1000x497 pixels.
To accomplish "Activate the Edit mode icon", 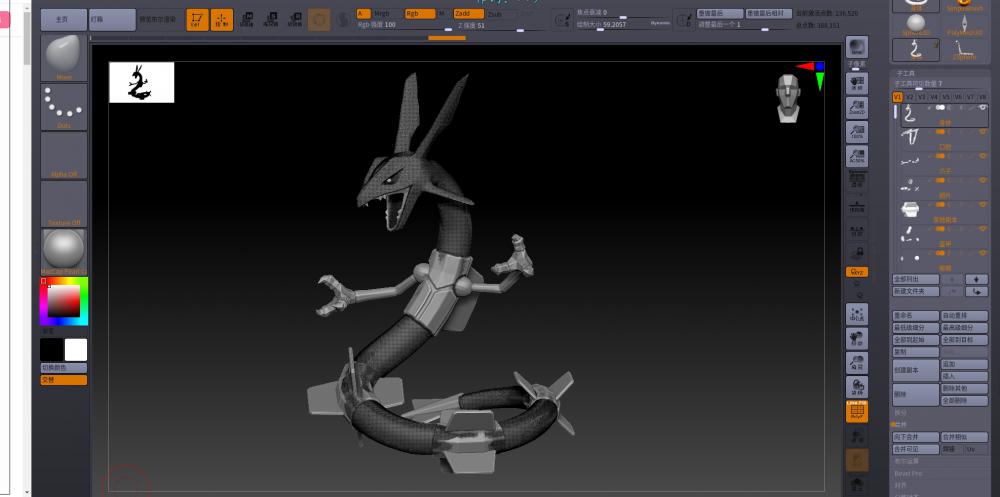I will tap(197, 20).
